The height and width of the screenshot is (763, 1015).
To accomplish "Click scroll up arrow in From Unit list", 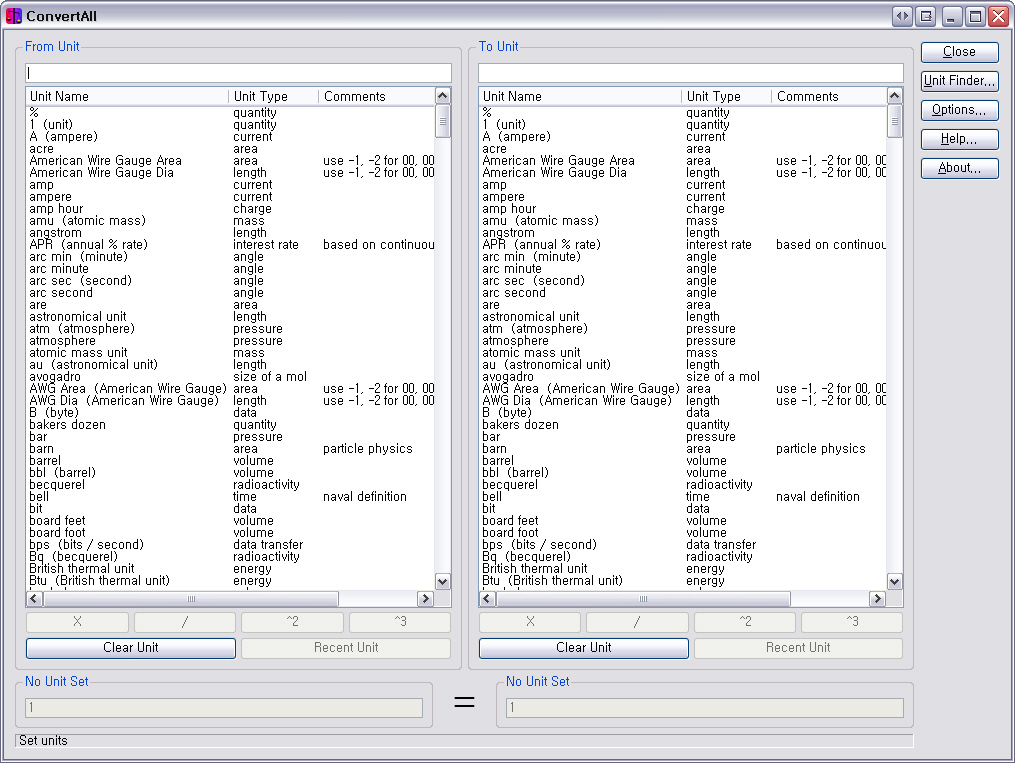I will pos(443,96).
